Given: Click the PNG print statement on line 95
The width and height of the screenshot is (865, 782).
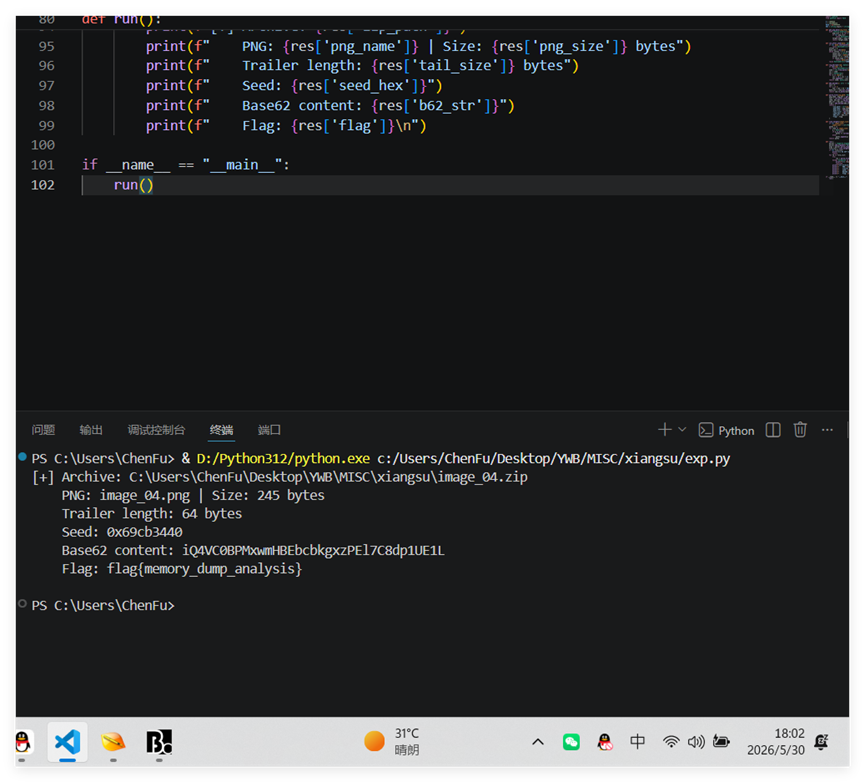Looking at the screenshot, I should (x=418, y=46).
